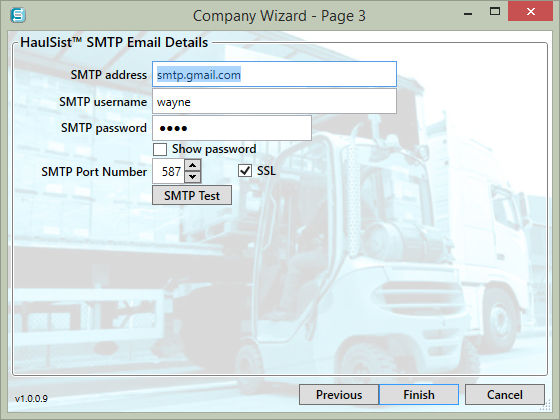
Task: Increase SMTP port number with up arrow
Action: [193, 165]
